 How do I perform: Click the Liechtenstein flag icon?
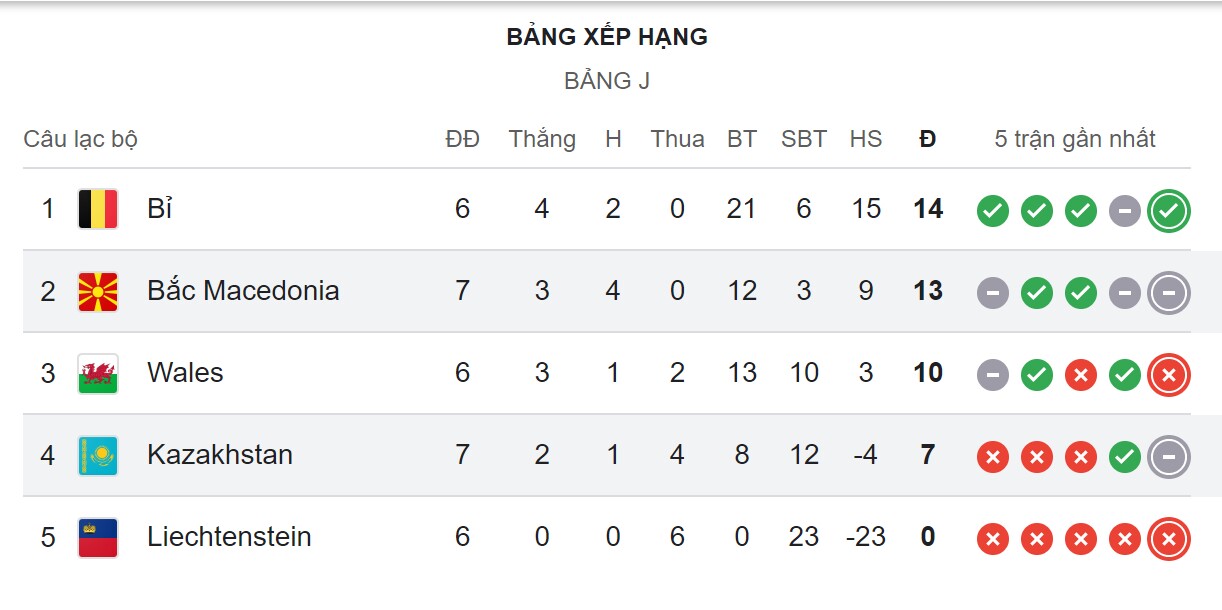click(x=98, y=537)
